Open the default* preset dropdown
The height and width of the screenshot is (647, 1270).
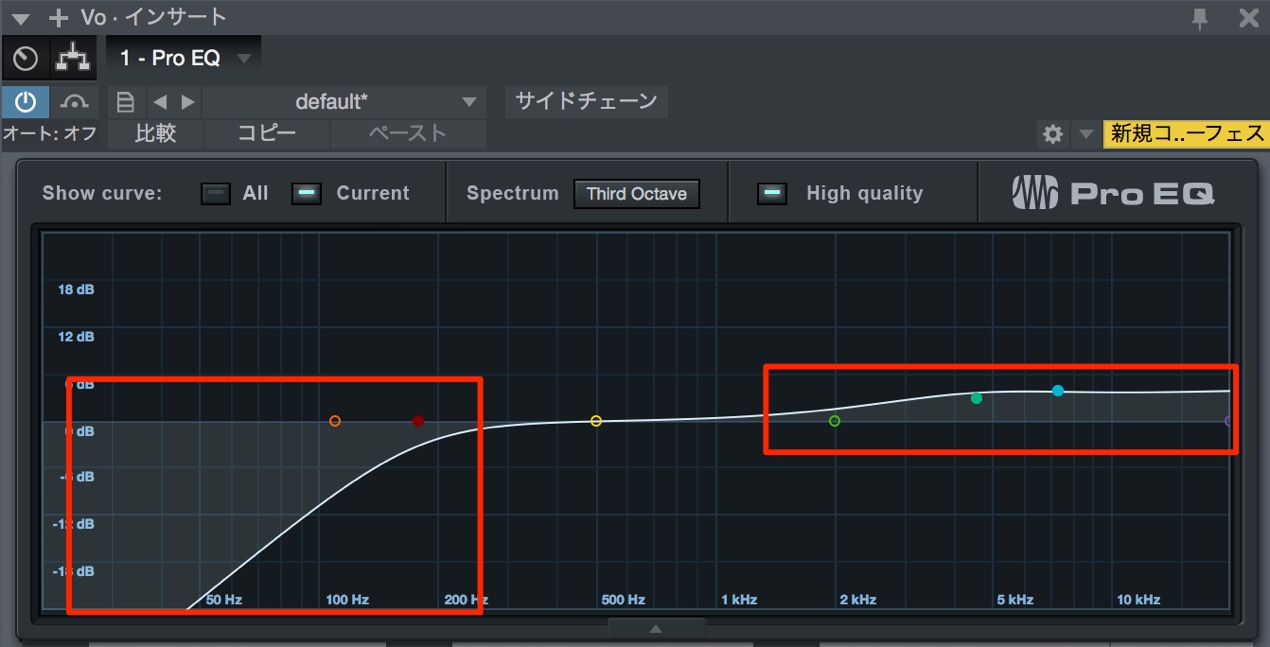click(x=343, y=102)
